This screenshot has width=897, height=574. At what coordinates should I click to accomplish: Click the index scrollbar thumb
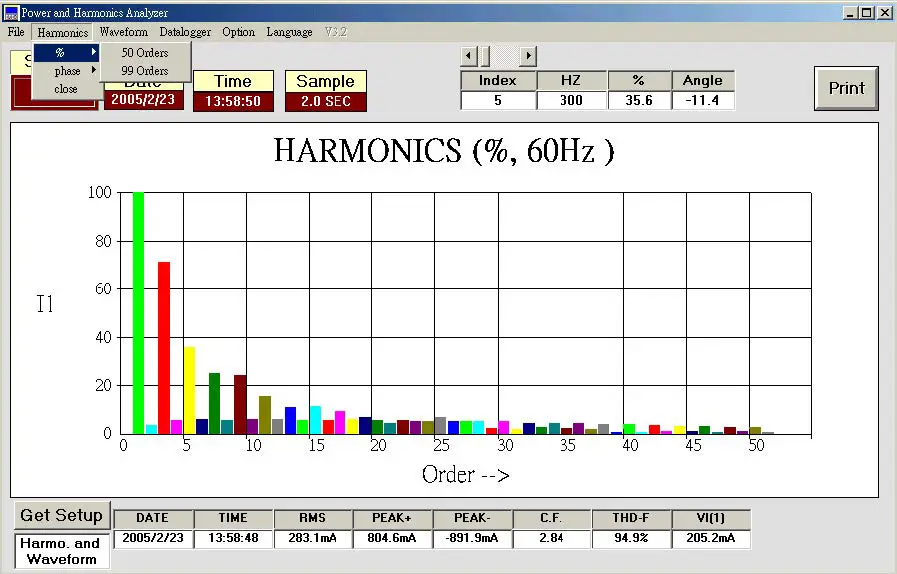point(485,56)
